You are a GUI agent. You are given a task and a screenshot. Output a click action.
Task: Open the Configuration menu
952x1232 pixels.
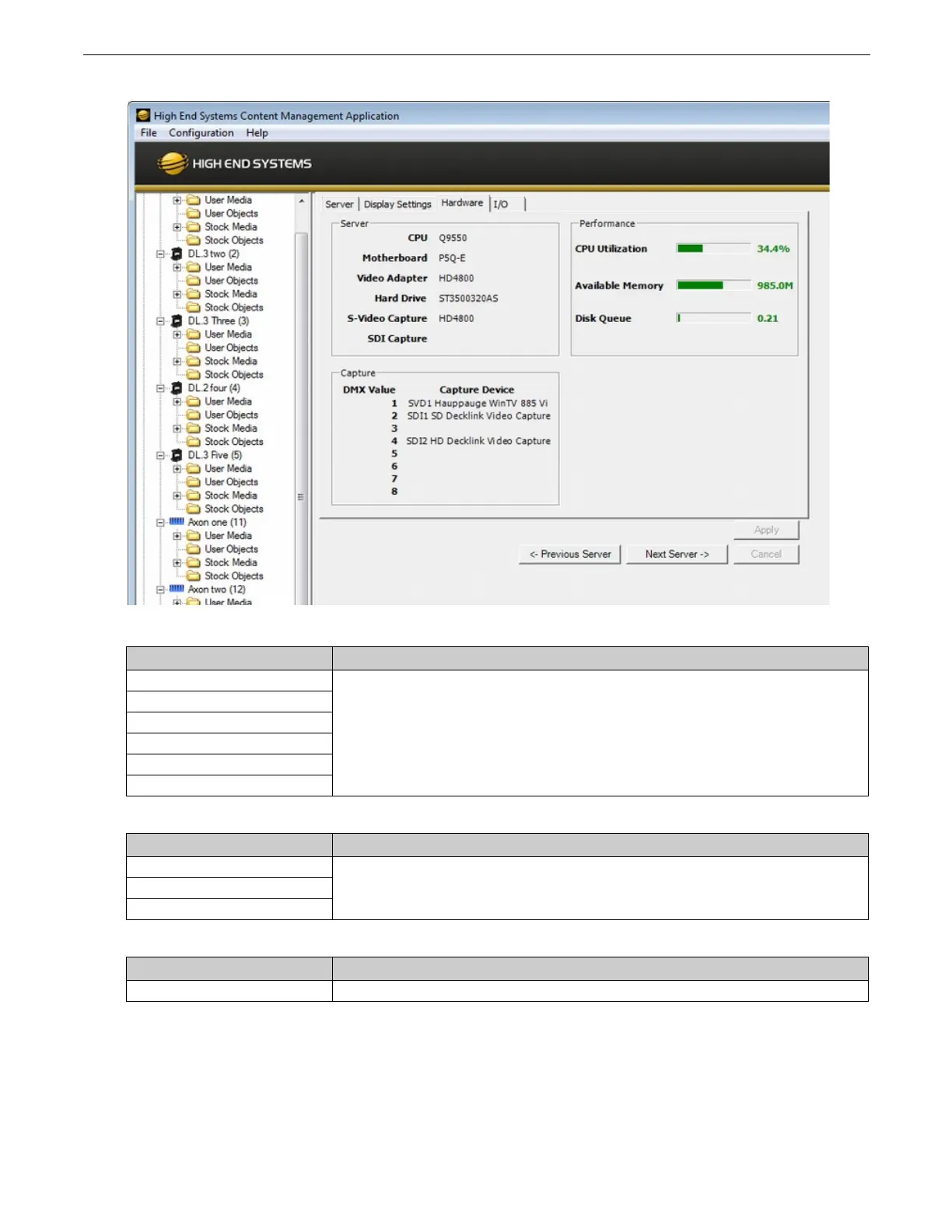pos(201,133)
